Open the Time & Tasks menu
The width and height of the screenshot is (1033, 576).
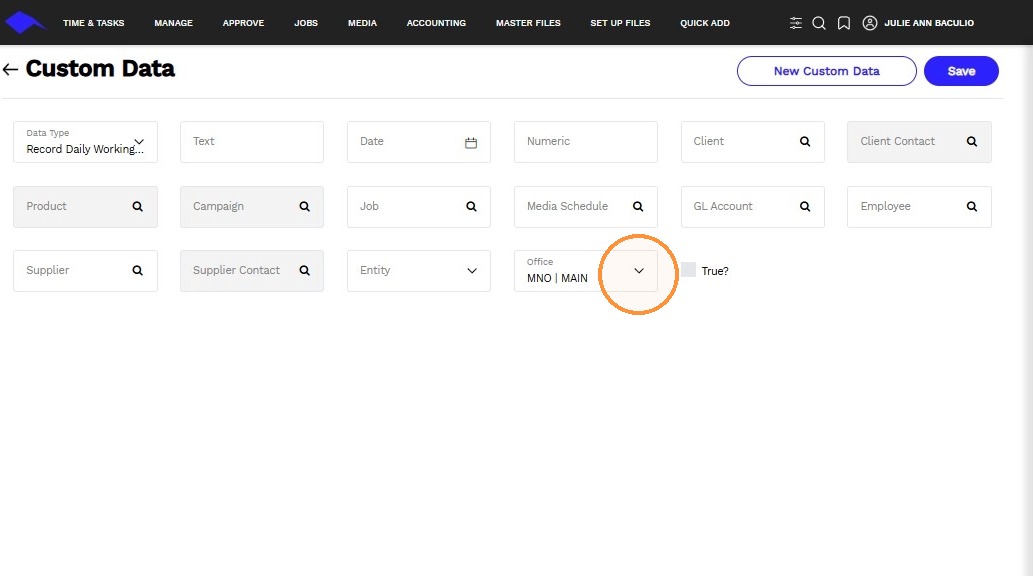(94, 23)
